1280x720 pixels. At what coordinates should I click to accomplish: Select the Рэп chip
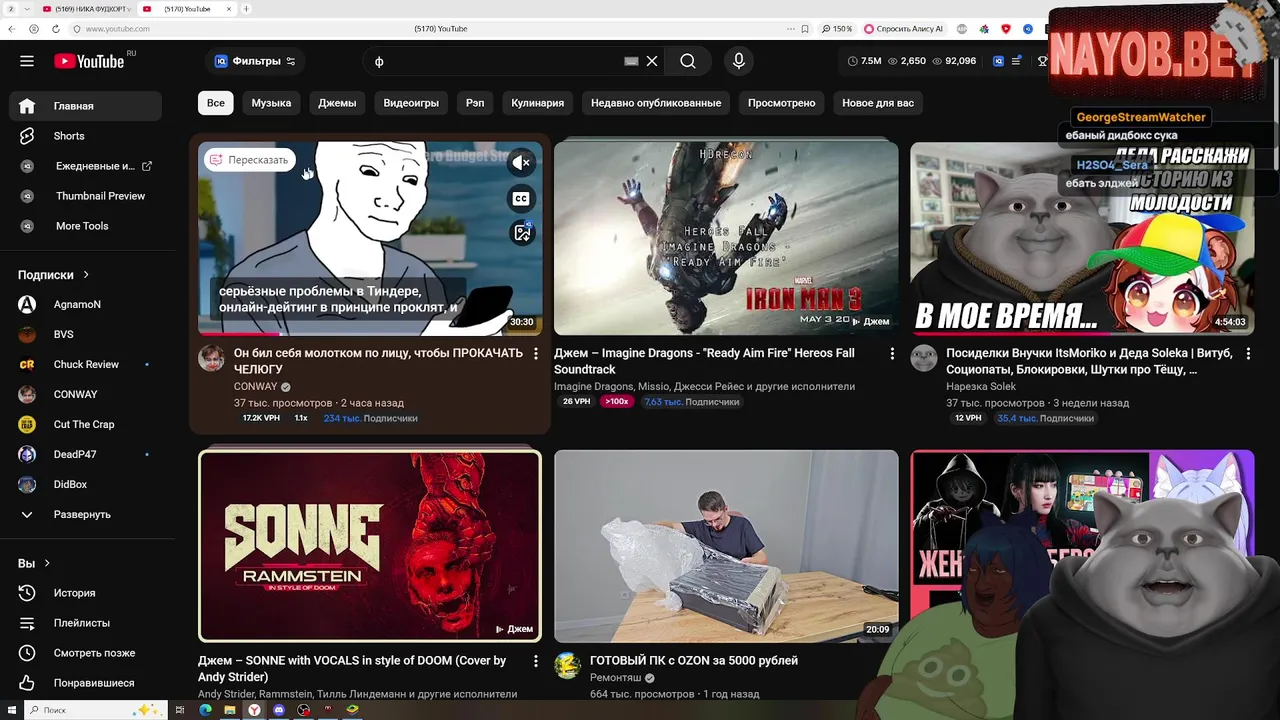[475, 103]
